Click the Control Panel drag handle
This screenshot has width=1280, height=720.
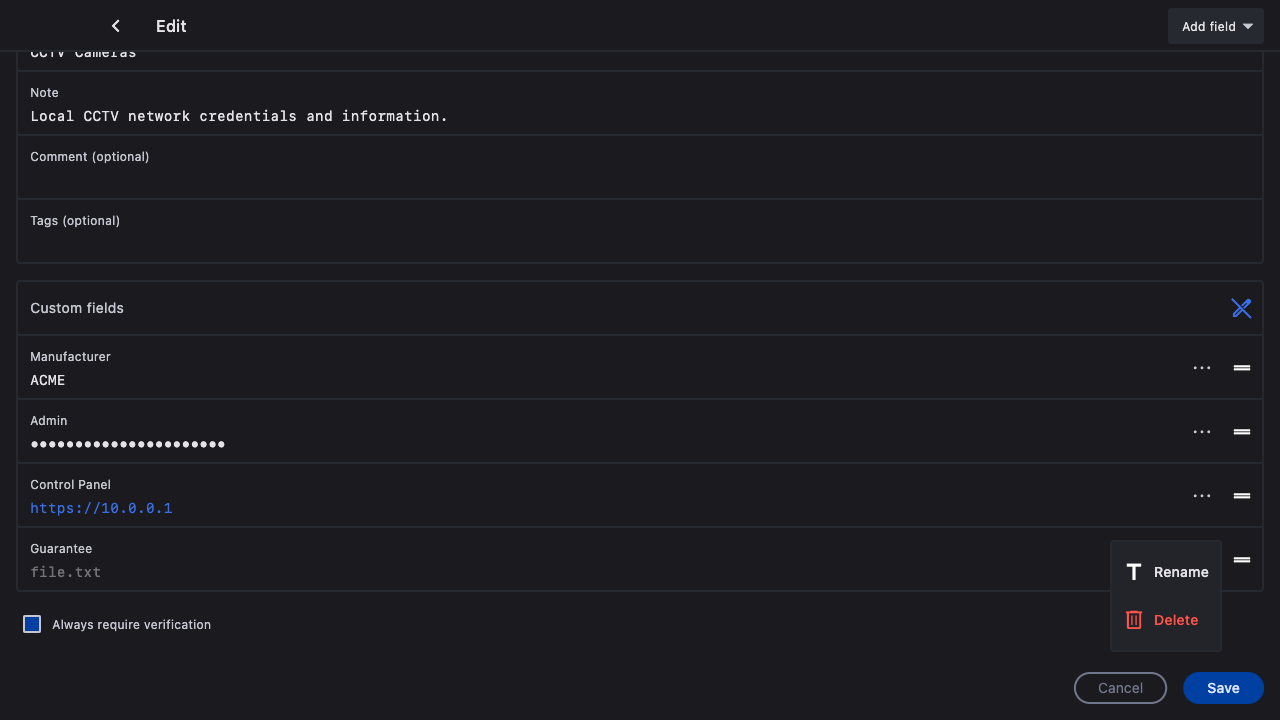(x=1242, y=496)
